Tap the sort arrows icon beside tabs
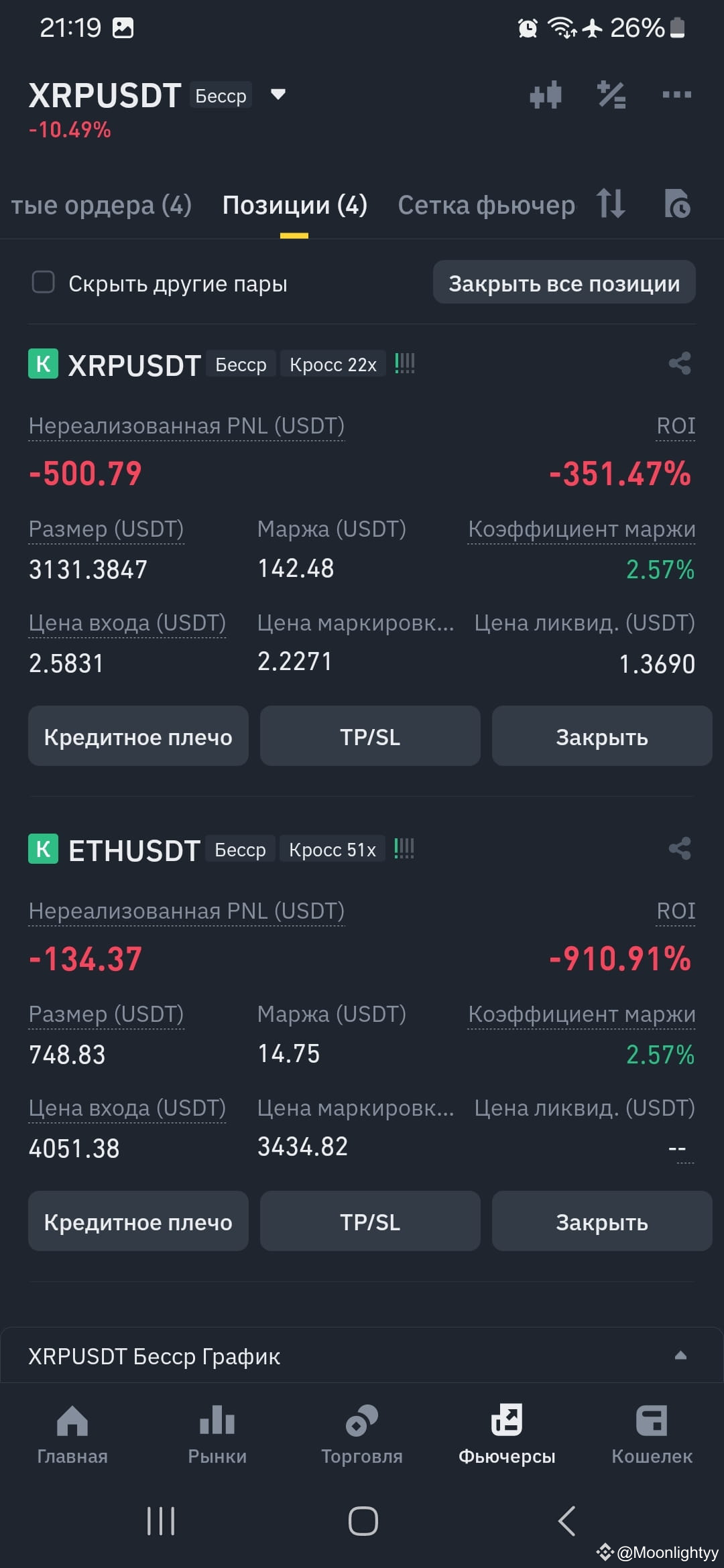Screen dimensions: 724x1568 [x=611, y=203]
